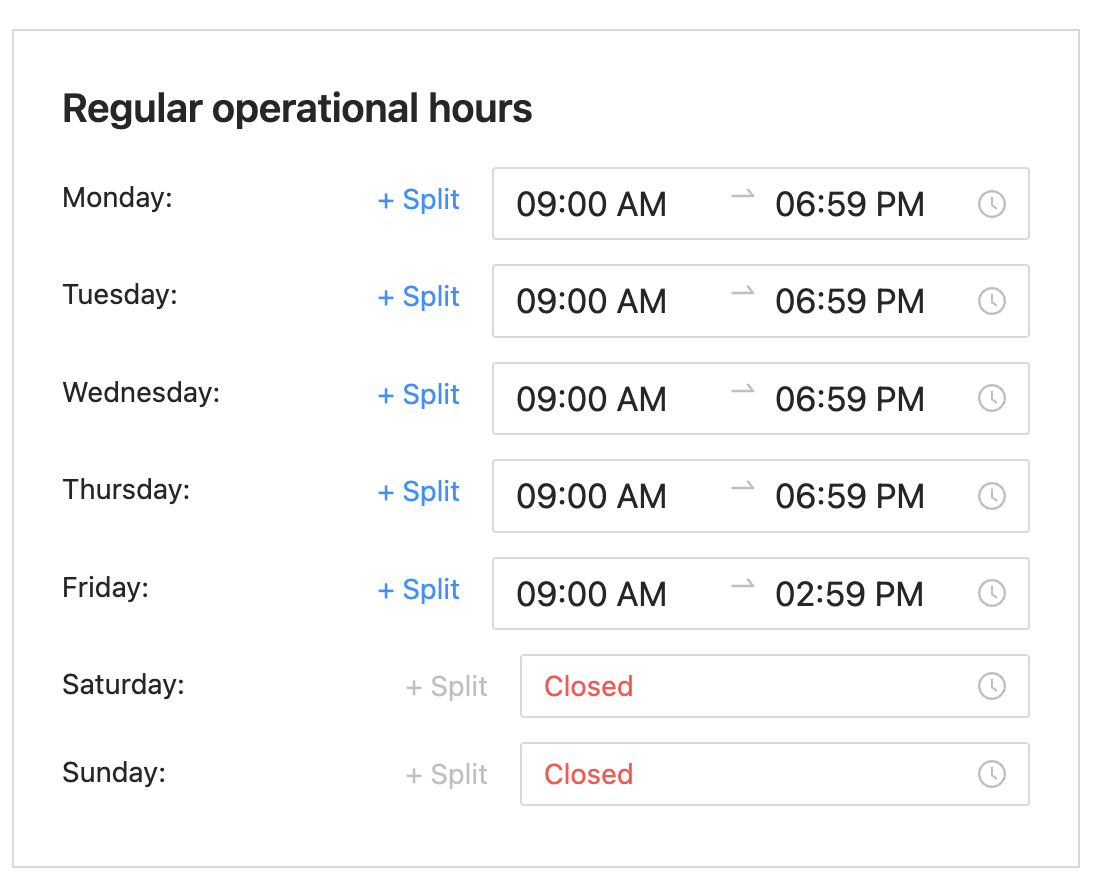
Task: Add a split to Thursday's hours
Action: coord(418,492)
